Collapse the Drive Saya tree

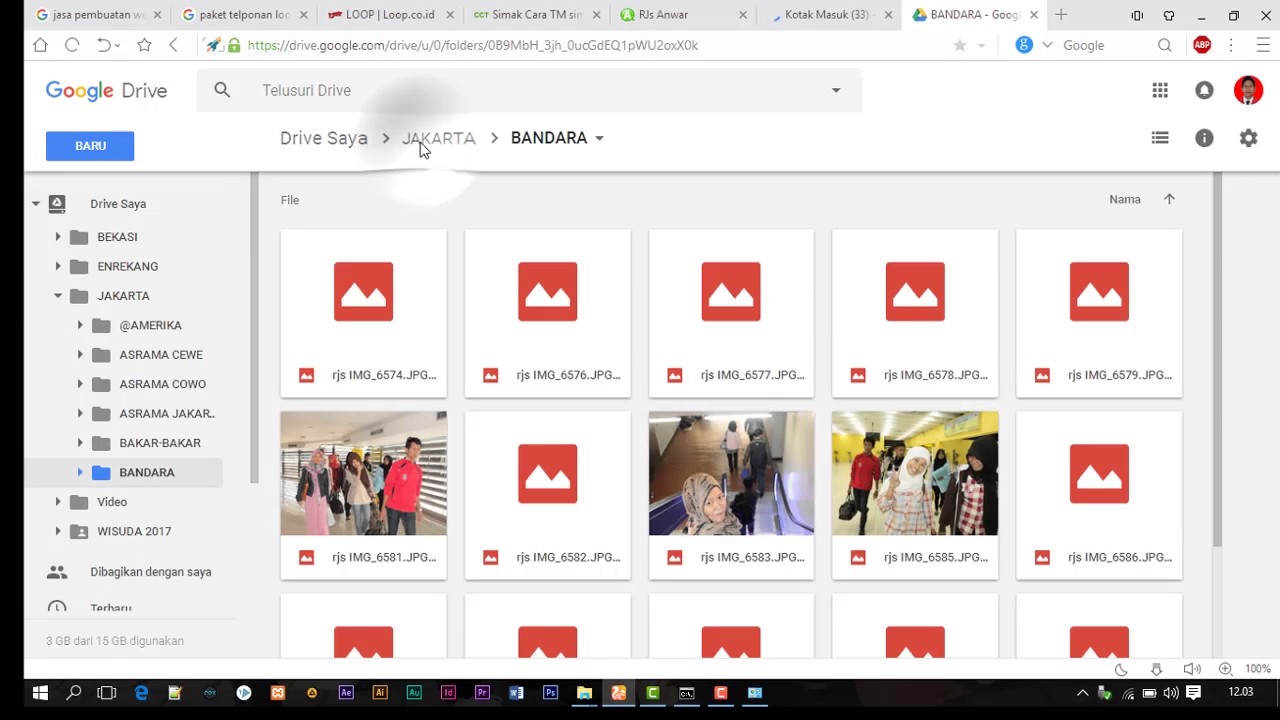tap(36, 204)
